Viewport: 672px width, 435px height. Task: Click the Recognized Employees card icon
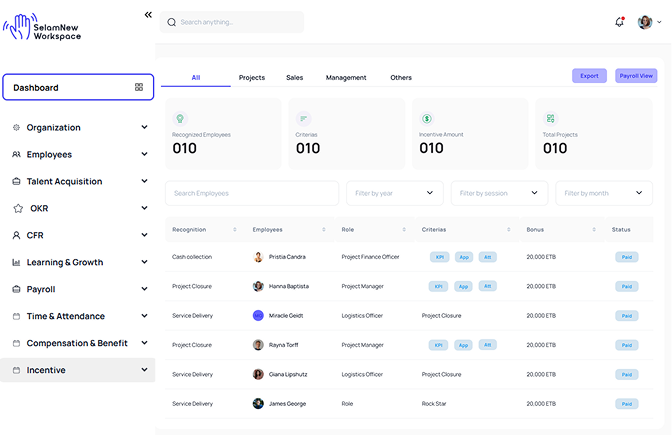click(x=180, y=118)
